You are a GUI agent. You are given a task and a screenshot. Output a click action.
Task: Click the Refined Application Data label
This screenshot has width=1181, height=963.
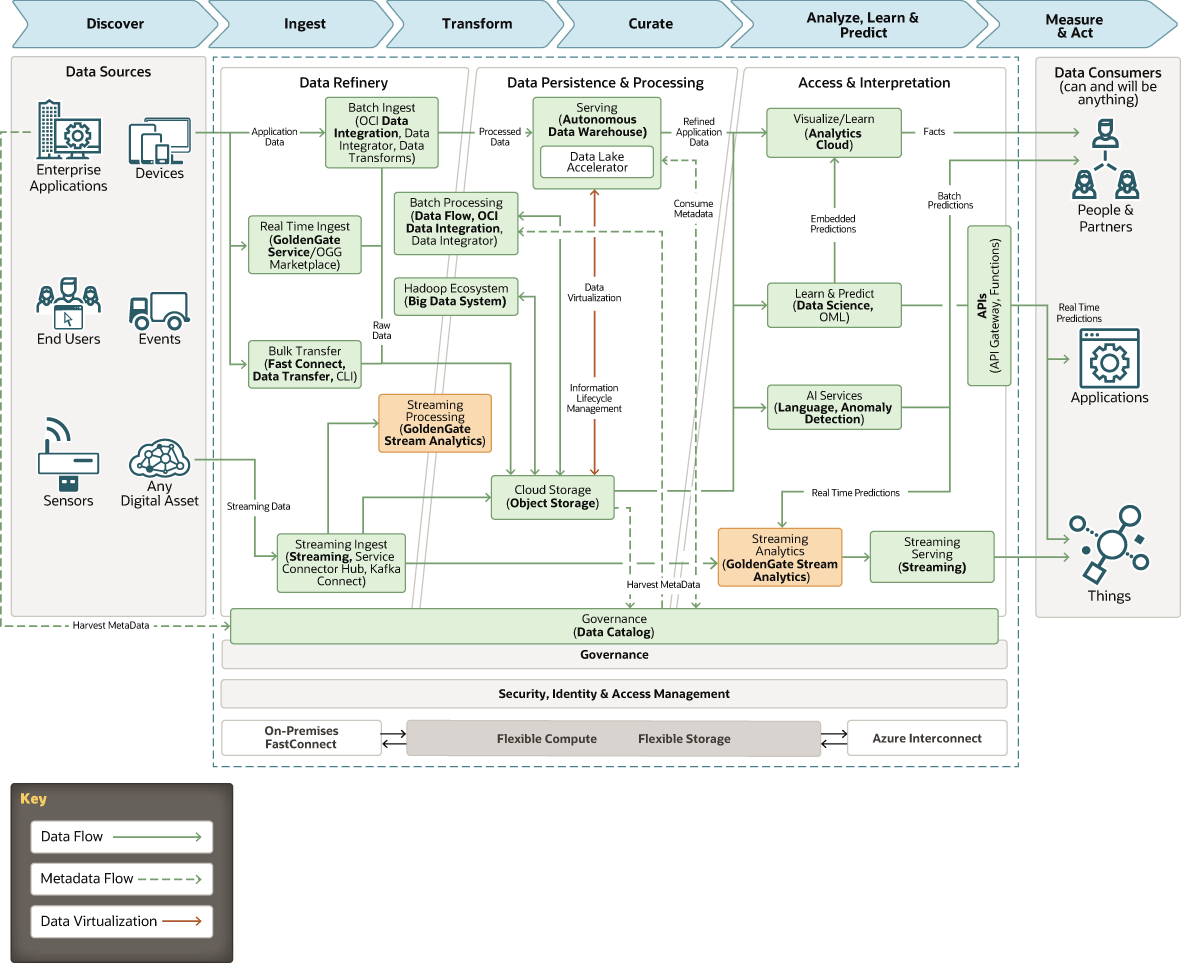point(699,132)
